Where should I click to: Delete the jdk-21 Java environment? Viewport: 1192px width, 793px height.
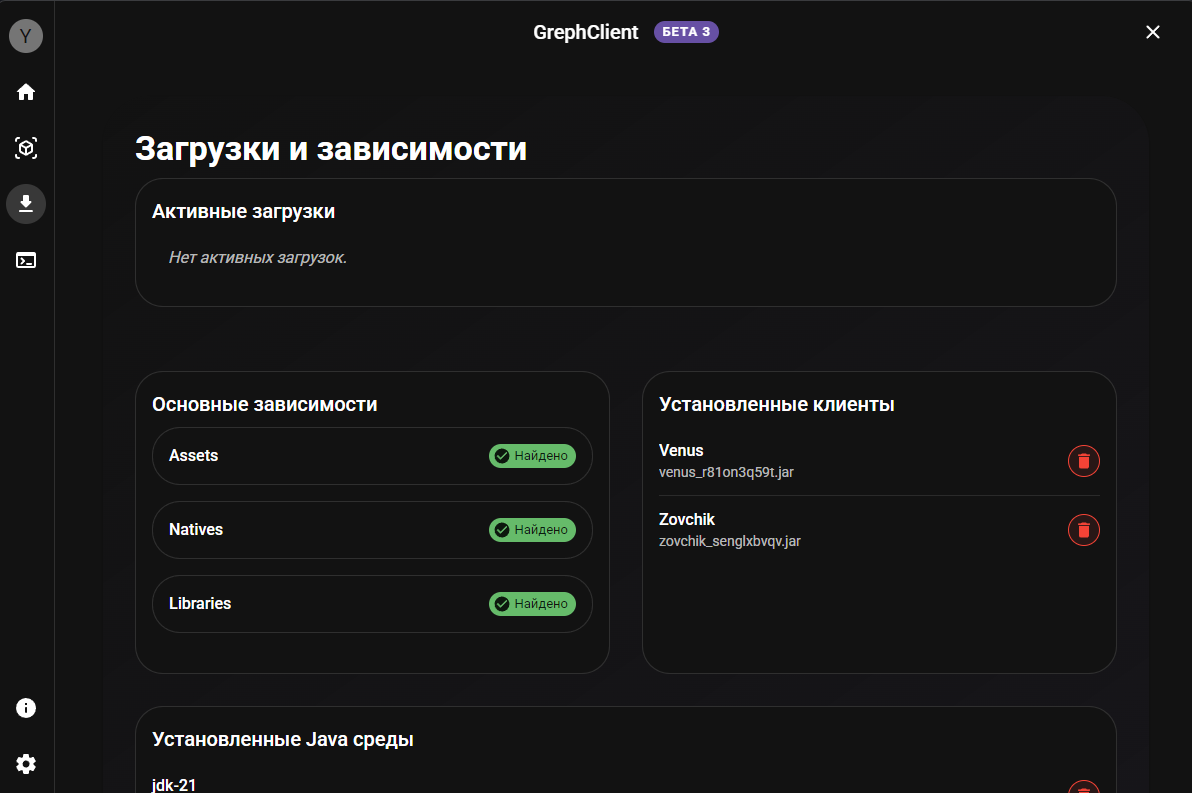[1083, 788]
